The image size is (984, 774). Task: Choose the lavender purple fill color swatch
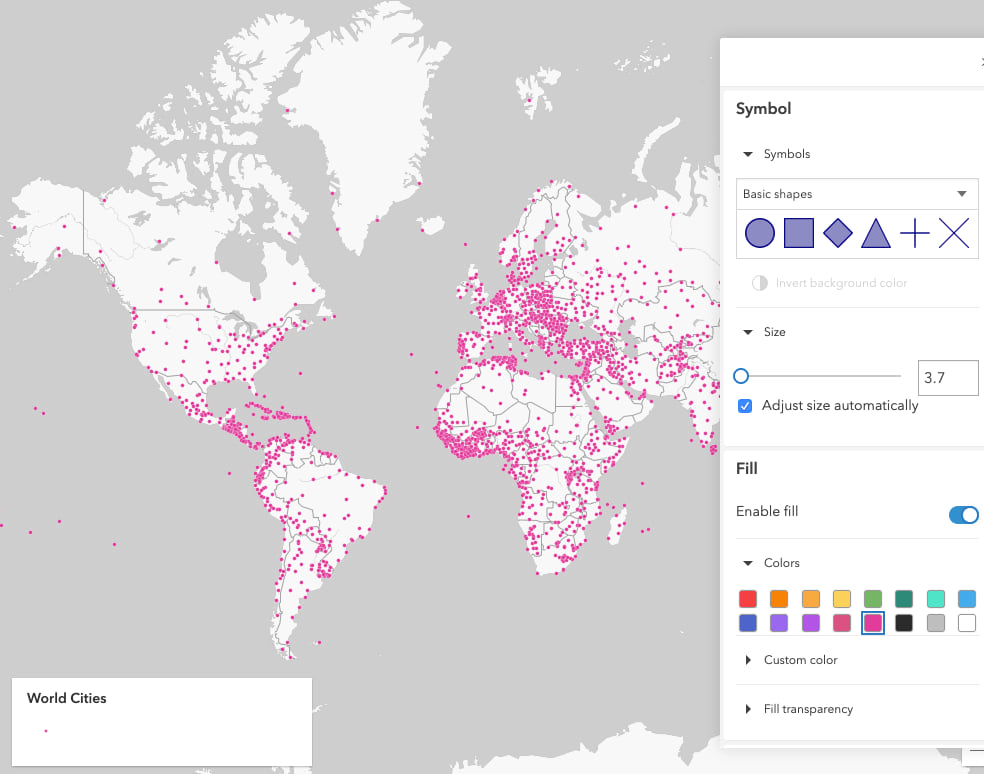coord(779,623)
